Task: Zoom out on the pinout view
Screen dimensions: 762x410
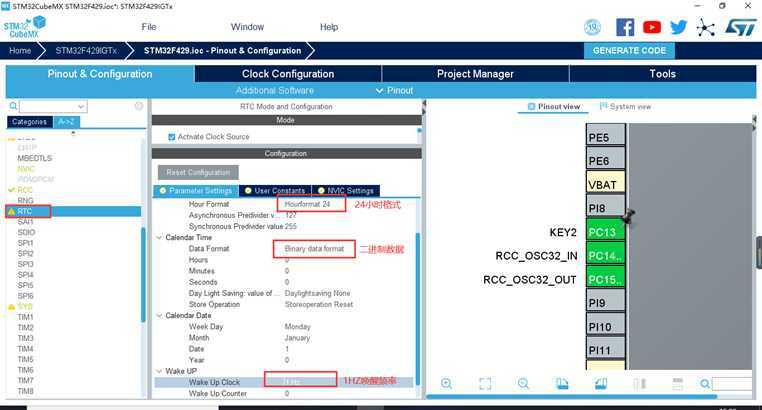Action: point(523,384)
